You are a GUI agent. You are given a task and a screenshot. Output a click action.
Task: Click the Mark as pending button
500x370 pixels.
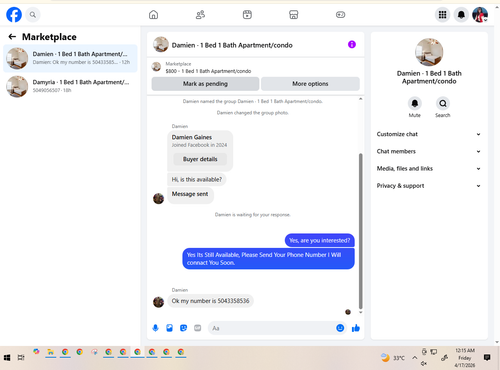[205, 84]
